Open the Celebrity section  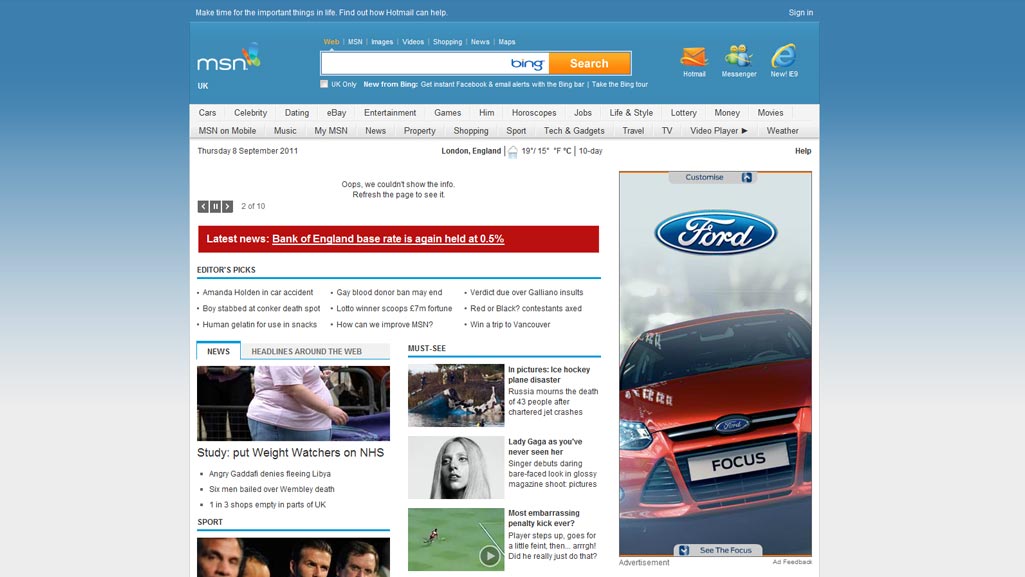coord(250,113)
